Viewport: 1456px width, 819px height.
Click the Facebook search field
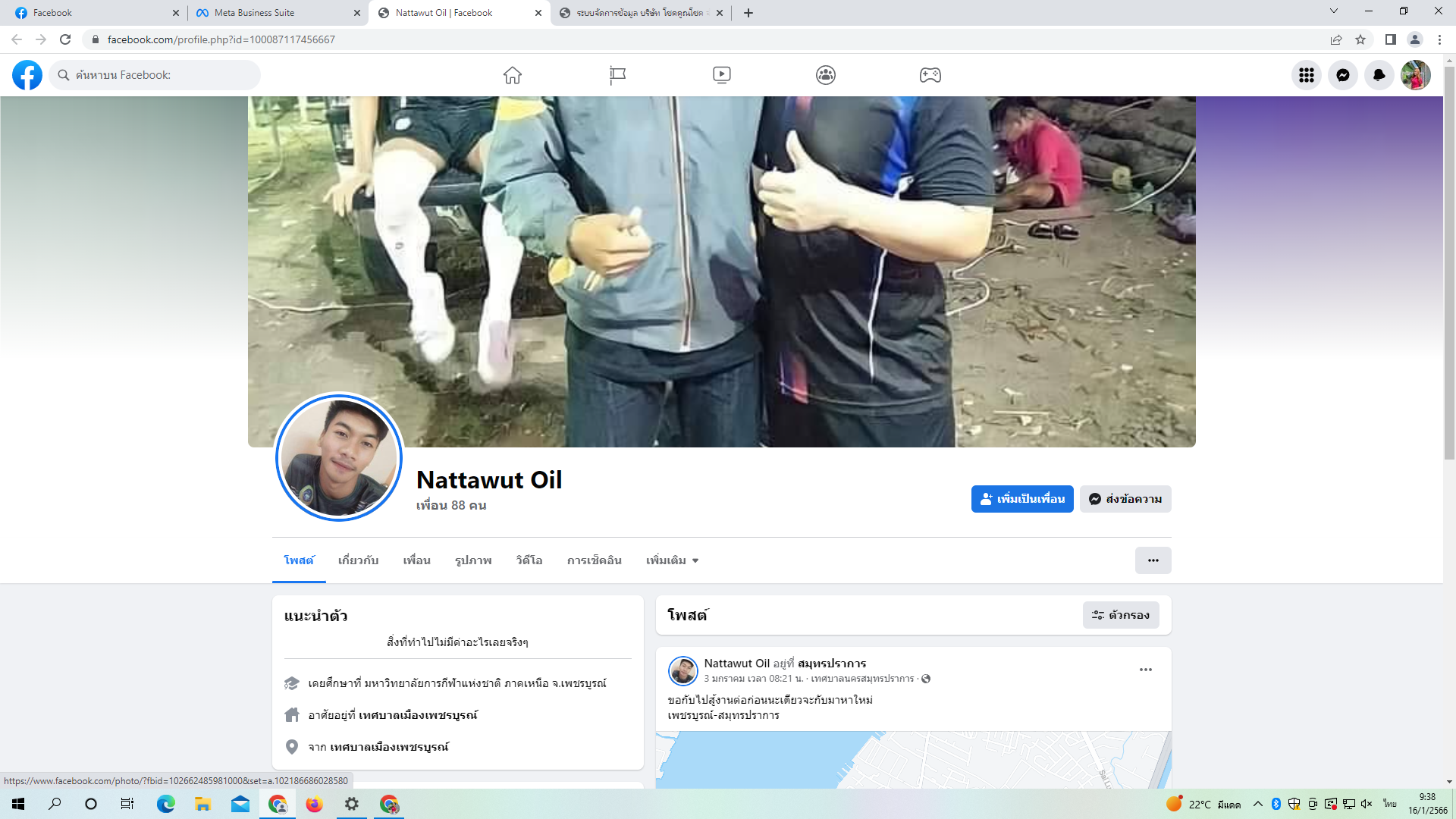159,75
